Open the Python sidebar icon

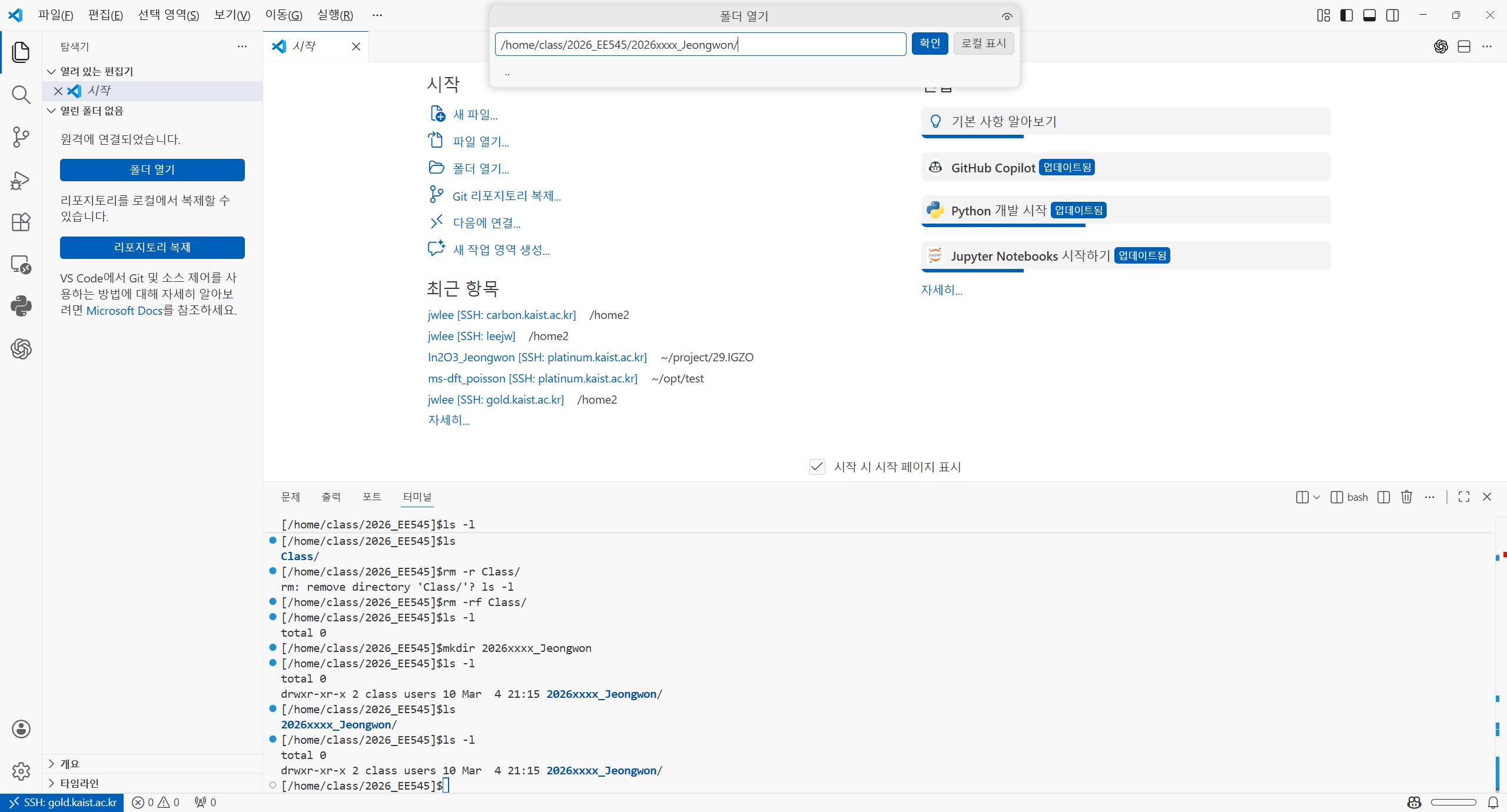click(21, 306)
